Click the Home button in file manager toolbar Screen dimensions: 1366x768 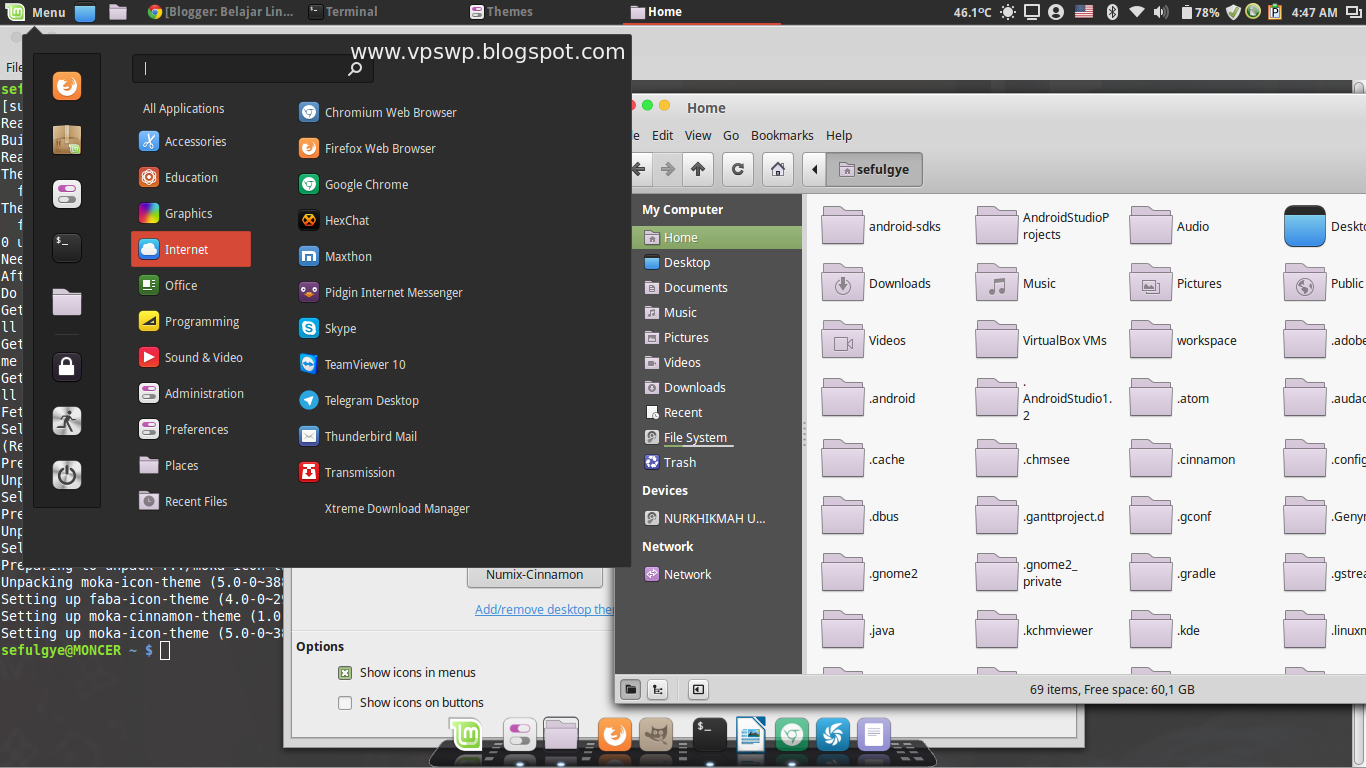778,169
